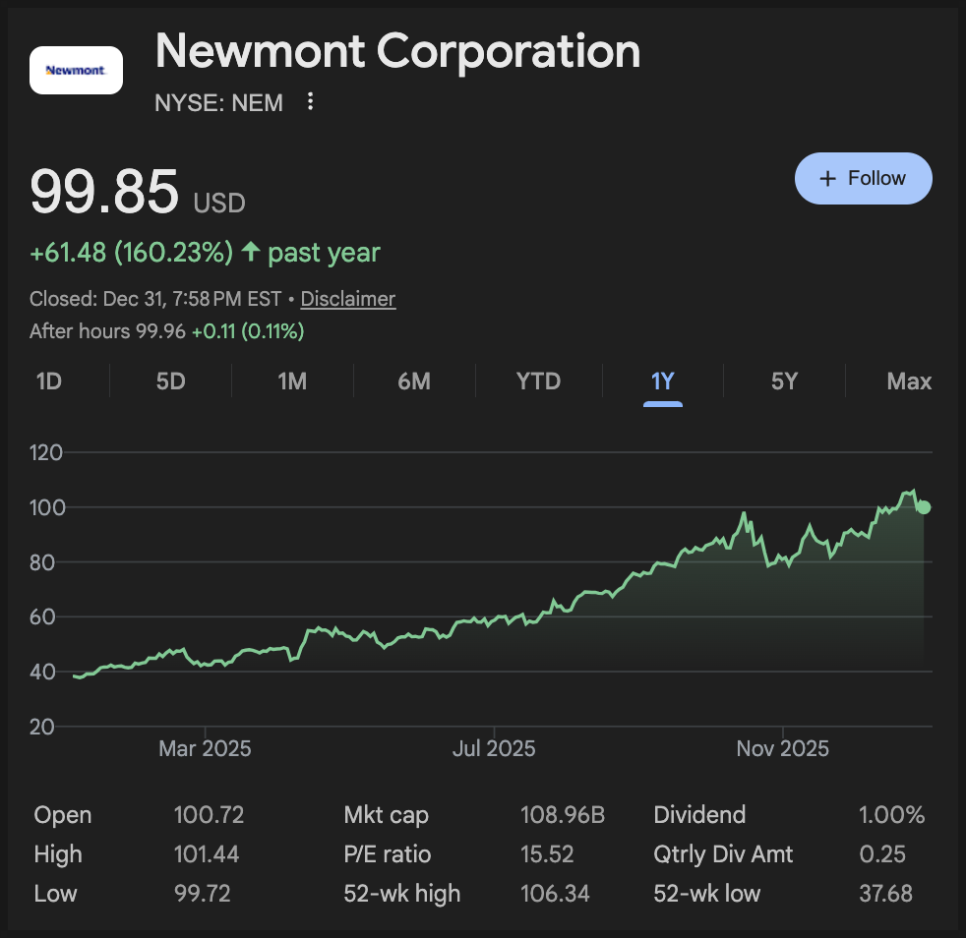Select the 1Y time range tab
Viewport: 966px width, 938px height.
point(663,381)
